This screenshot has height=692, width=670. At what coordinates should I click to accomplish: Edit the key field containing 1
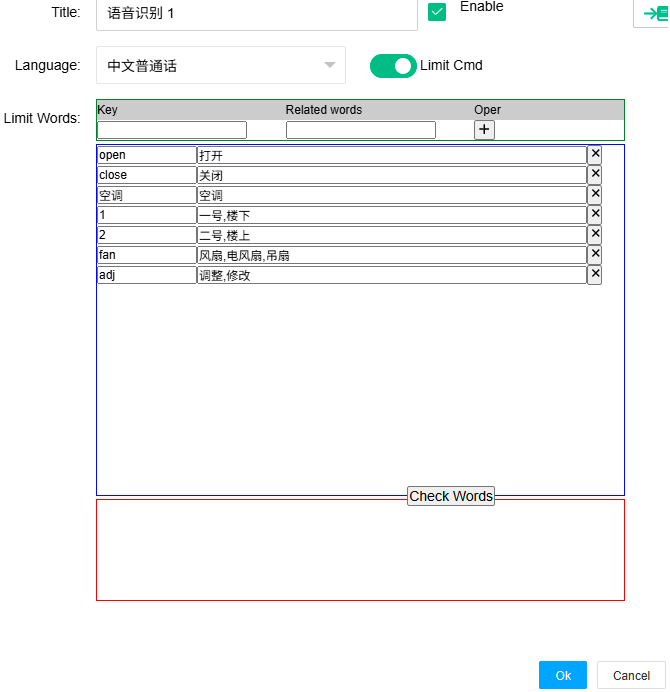pyautogui.click(x=147, y=215)
